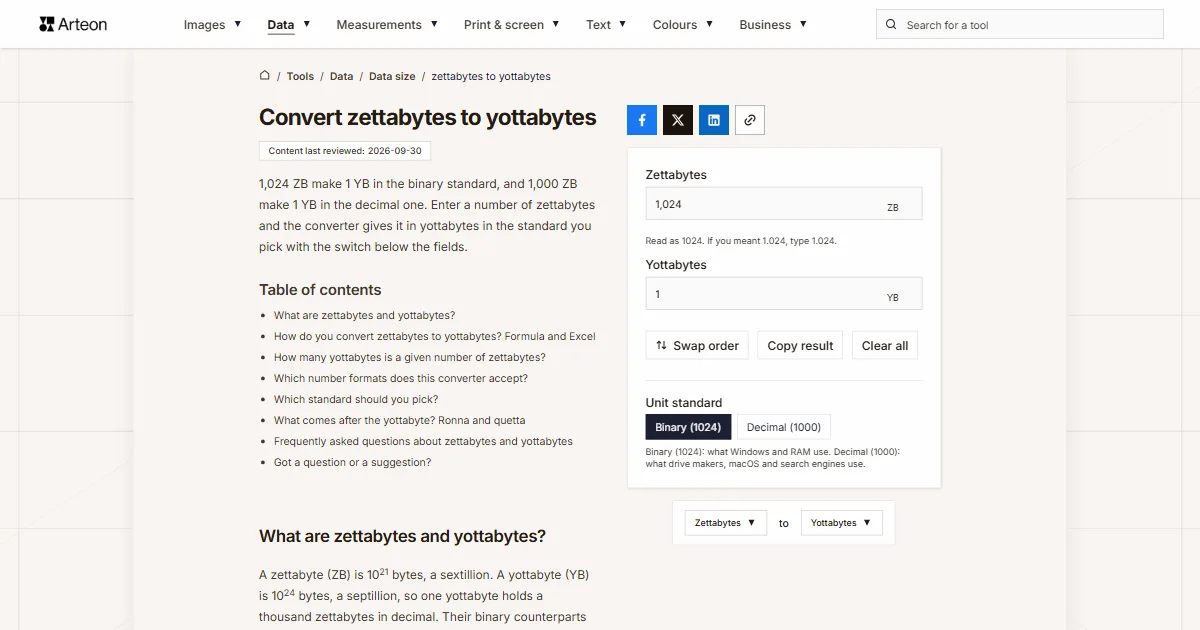
Task: Click the Yottabytes input field
Action: pos(784,294)
